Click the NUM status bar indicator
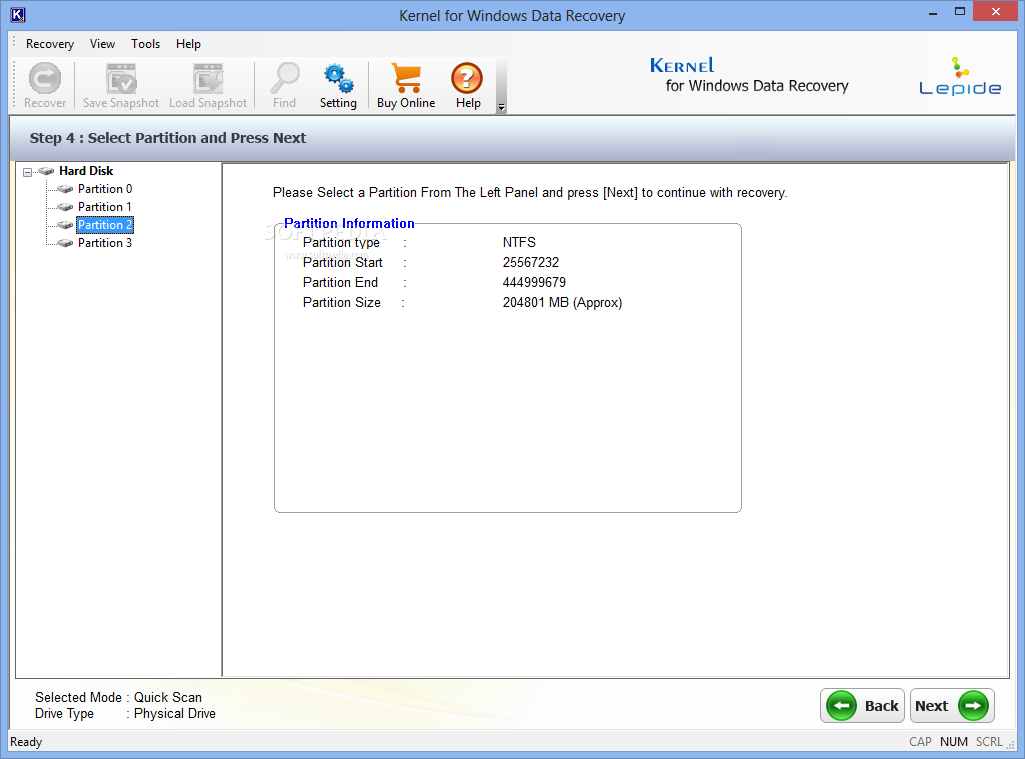 tap(954, 742)
